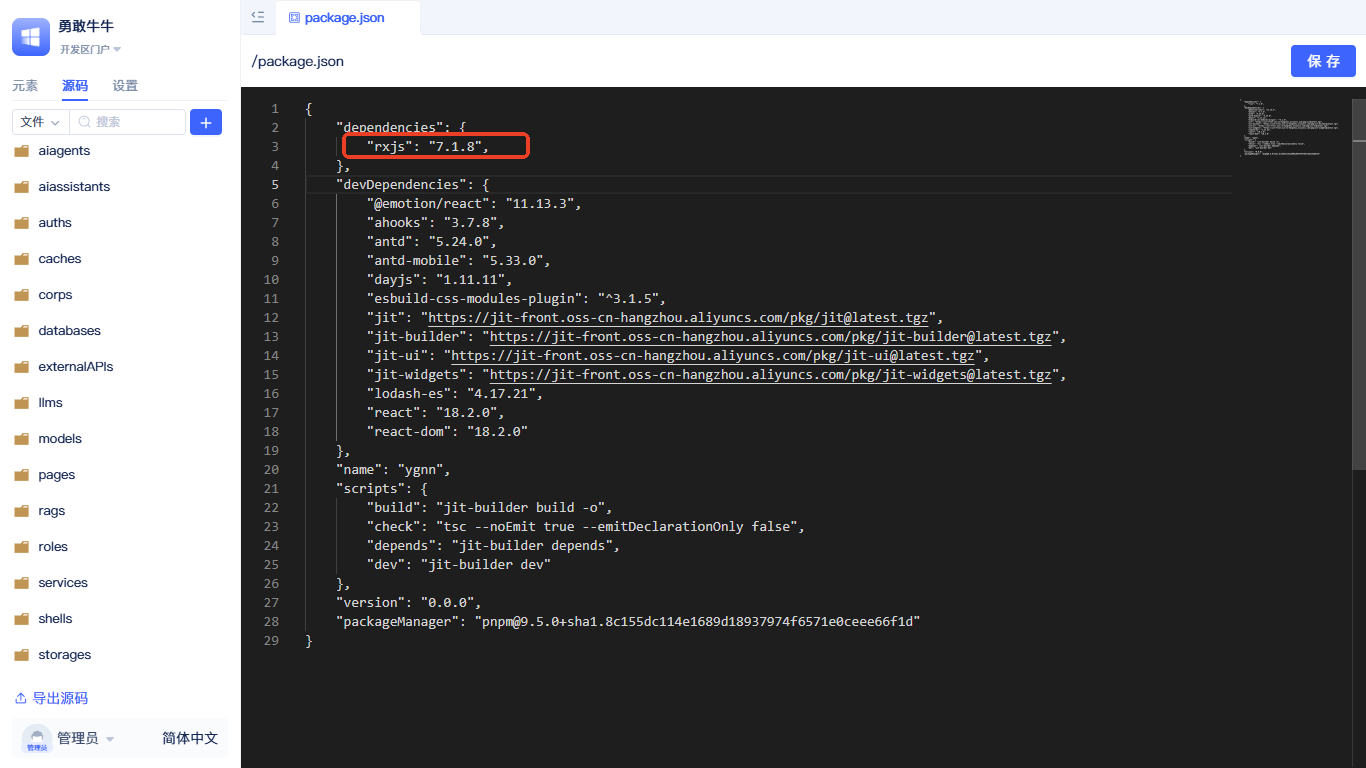Viewport: 1366px width, 768px height.
Task: Click line number 21 in gutter
Action: pos(272,489)
